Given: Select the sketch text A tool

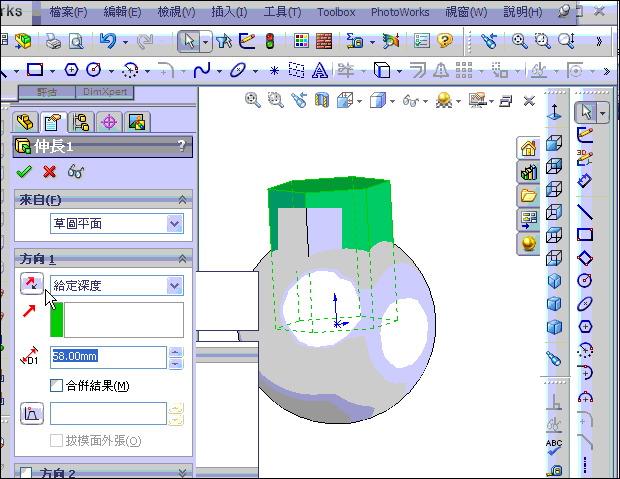Looking at the screenshot, I should 319,70.
